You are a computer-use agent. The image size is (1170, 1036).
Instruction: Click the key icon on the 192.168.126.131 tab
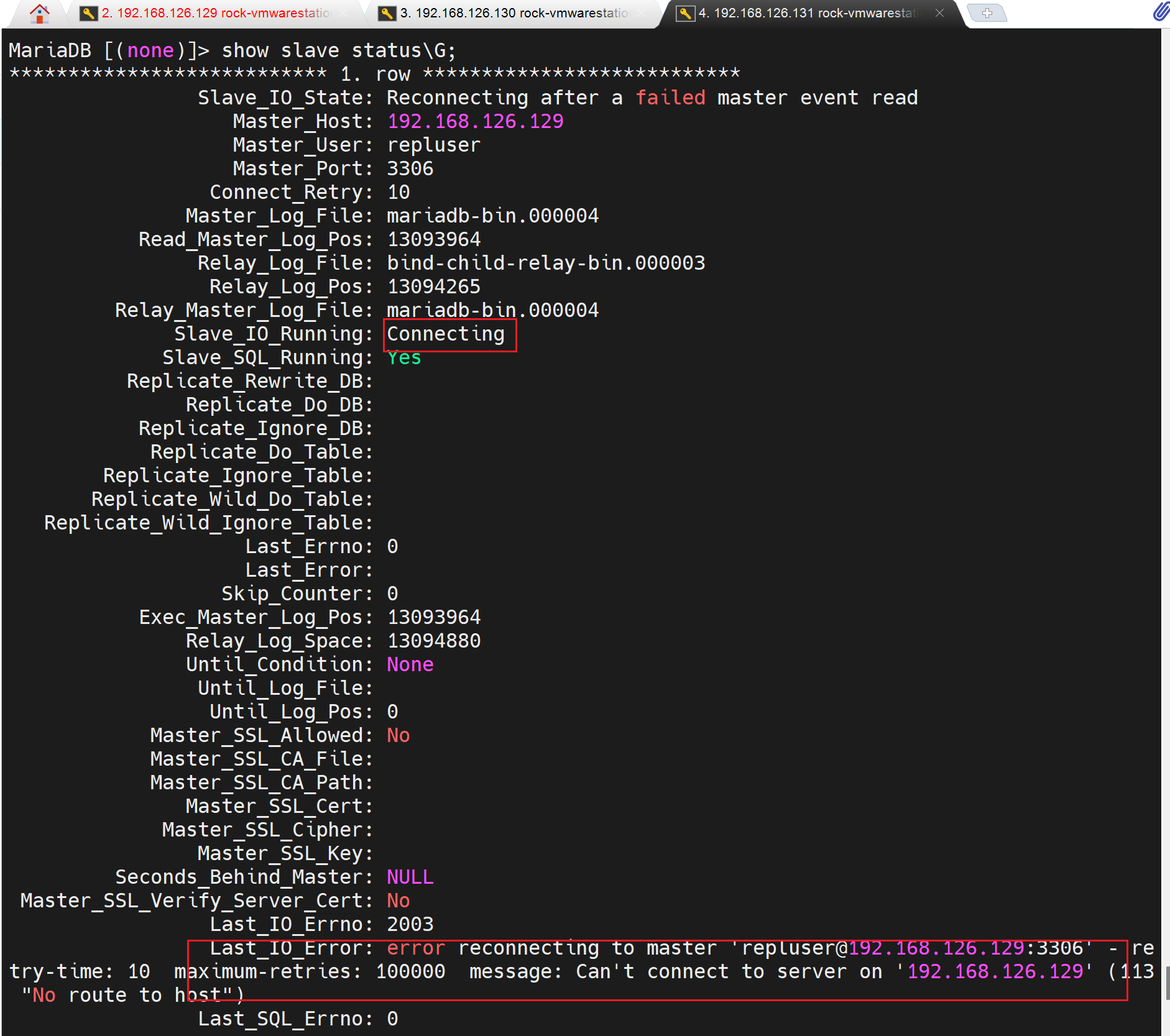tap(685, 13)
